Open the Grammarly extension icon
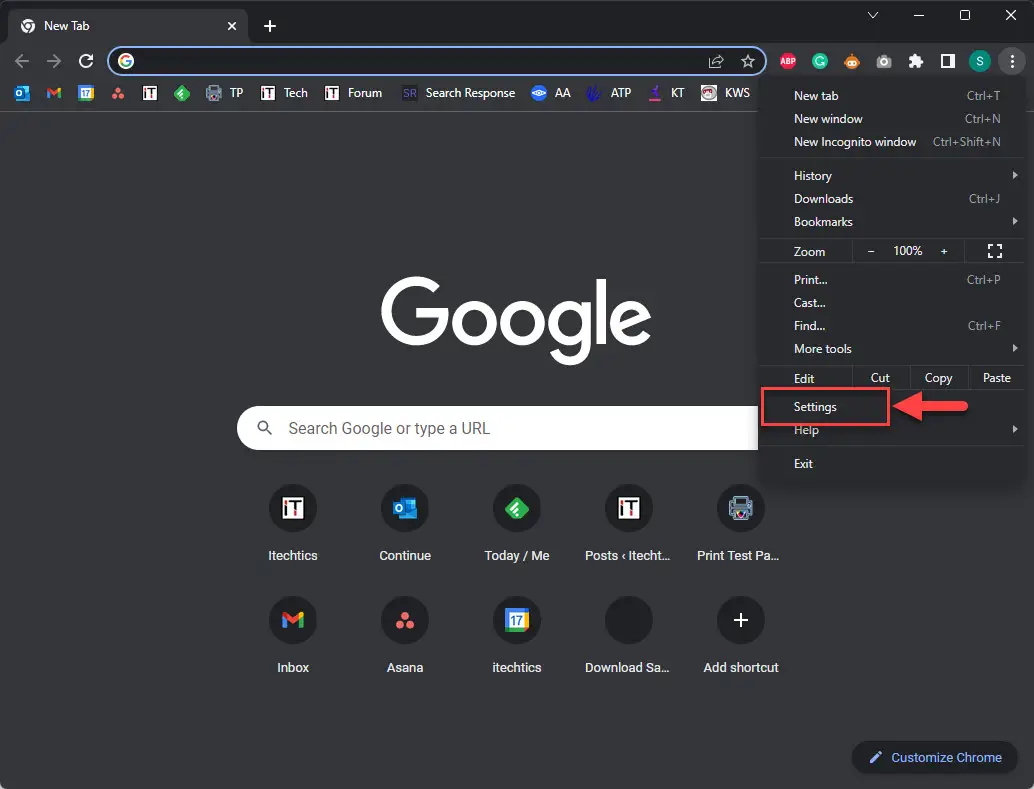The width and height of the screenshot is (1034, 789). tap(820, 61)
